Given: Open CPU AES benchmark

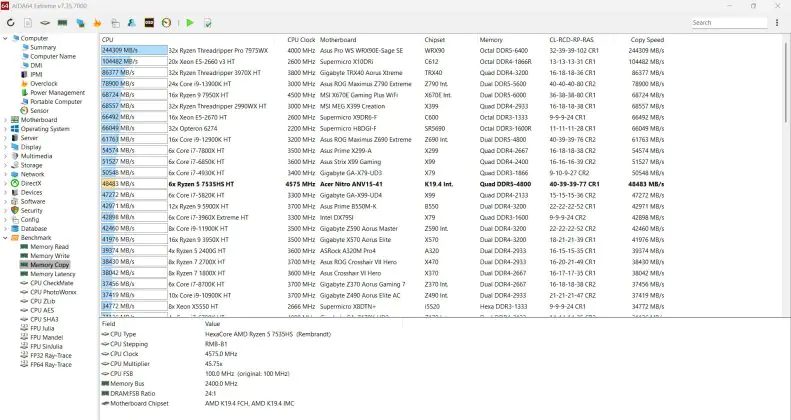Looking at the screenshot, I should [42, 311].
